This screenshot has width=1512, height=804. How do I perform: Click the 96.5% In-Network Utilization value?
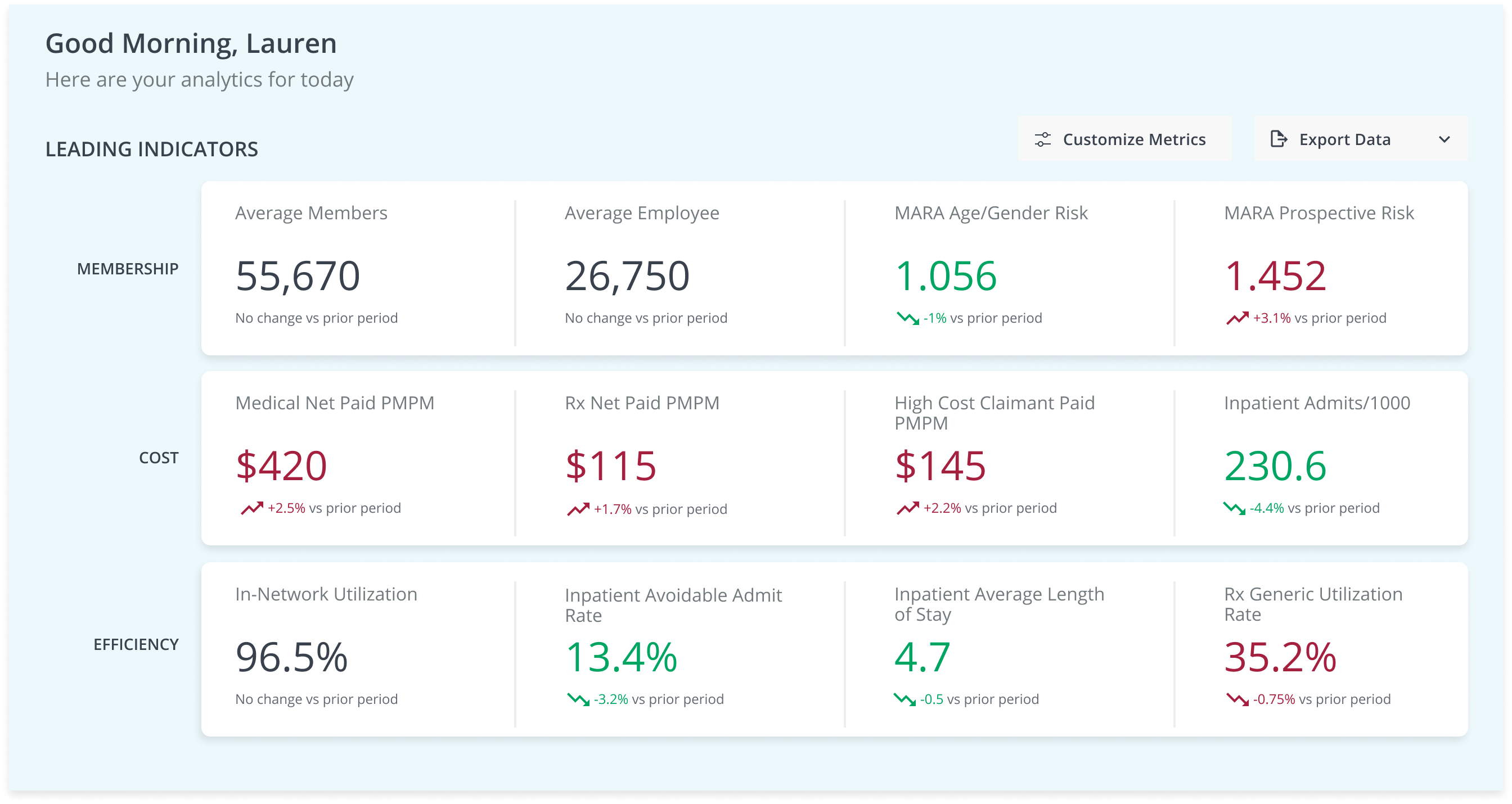click(292, 657)
